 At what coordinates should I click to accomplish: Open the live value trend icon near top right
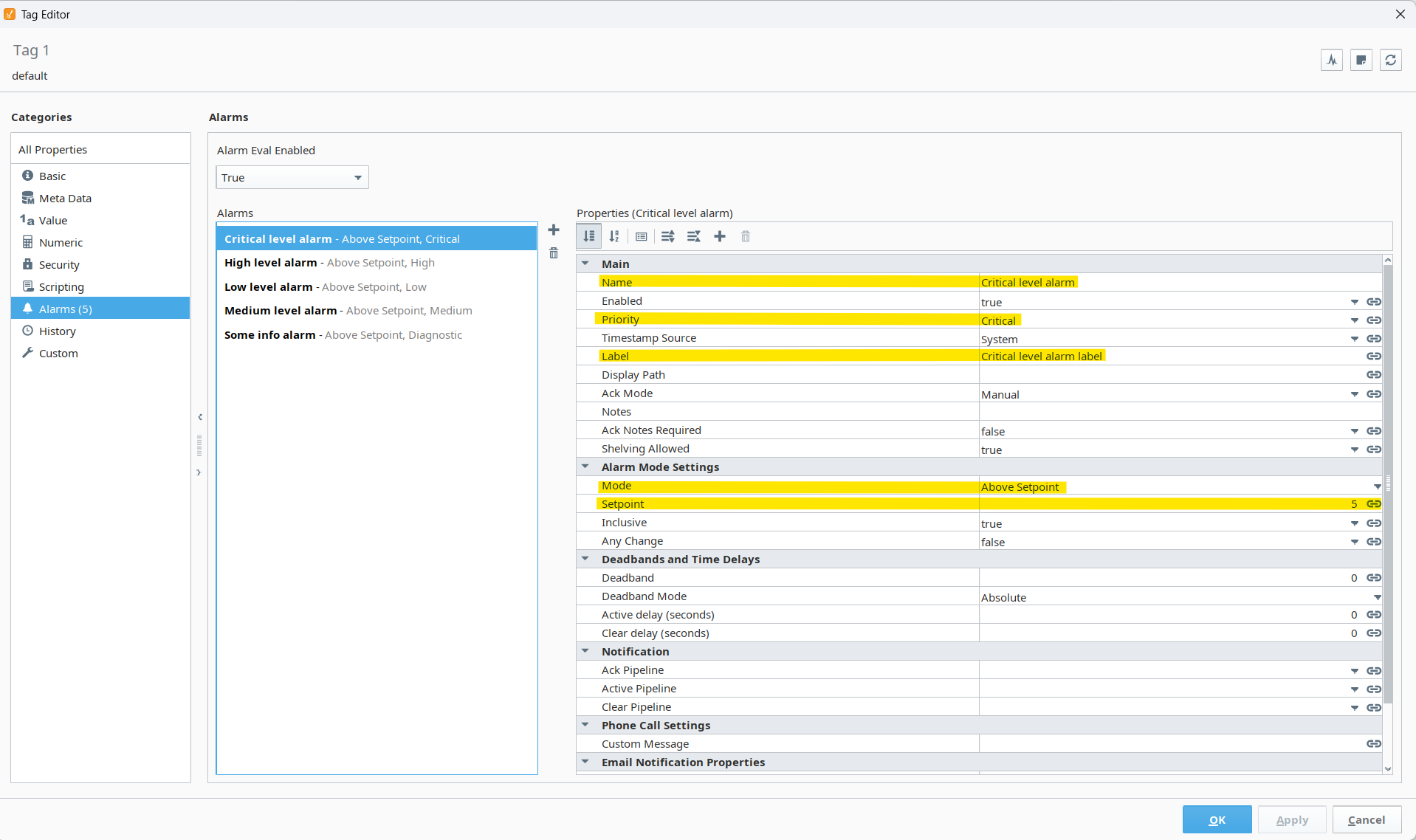click(x=1332, y=60)
